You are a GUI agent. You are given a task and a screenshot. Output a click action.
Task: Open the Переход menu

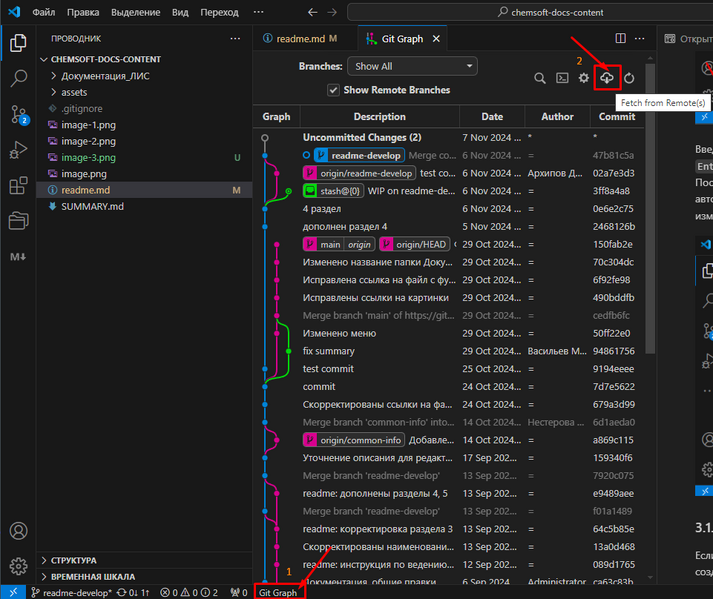[x=220, y=12]
